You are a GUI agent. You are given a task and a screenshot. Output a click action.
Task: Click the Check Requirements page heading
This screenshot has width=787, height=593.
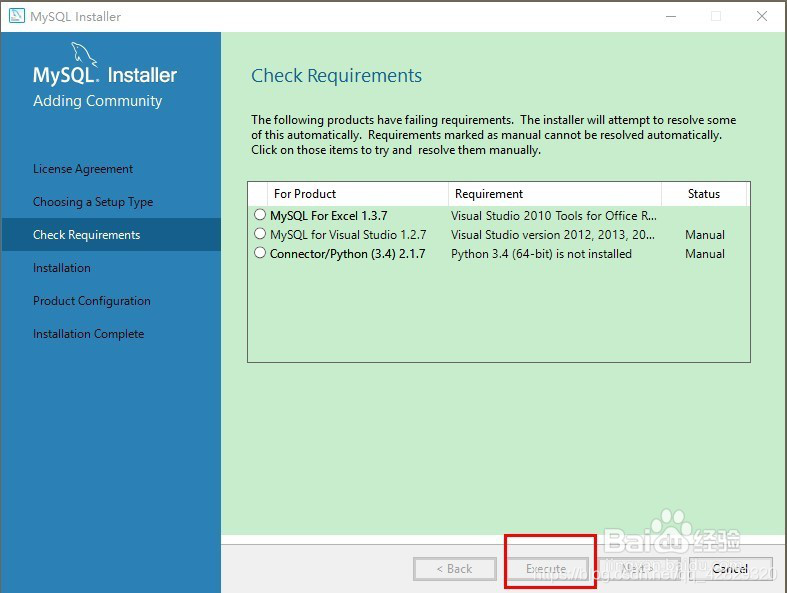336,76
